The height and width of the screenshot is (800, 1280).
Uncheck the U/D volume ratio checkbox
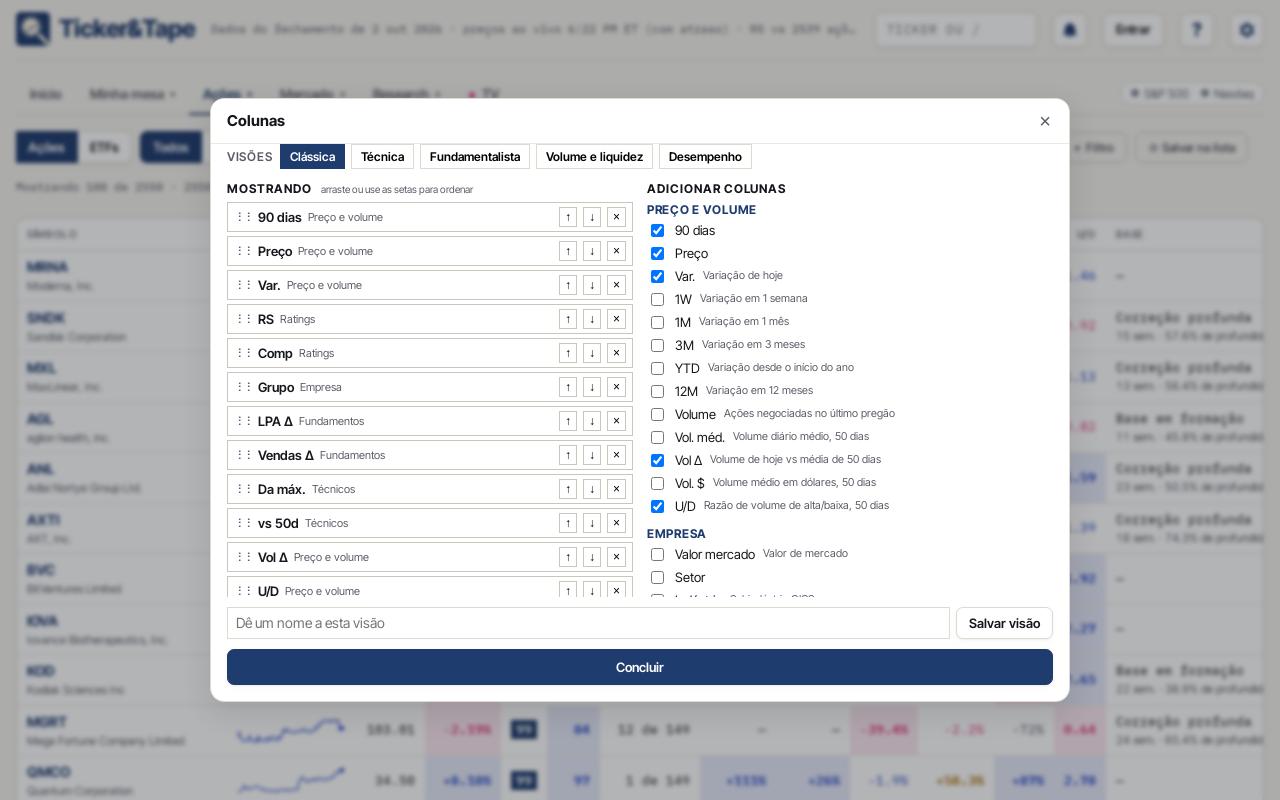[x=657, y=506]
